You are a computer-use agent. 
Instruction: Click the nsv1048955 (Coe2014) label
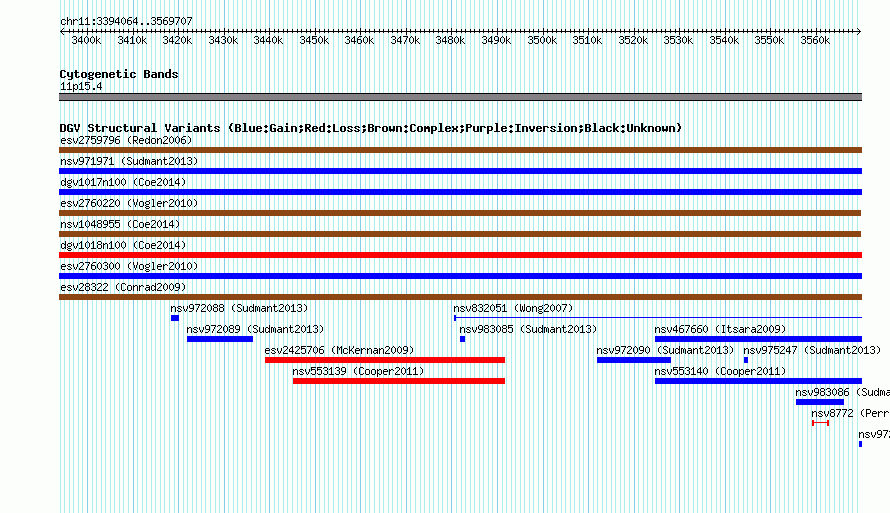[120, 224]
